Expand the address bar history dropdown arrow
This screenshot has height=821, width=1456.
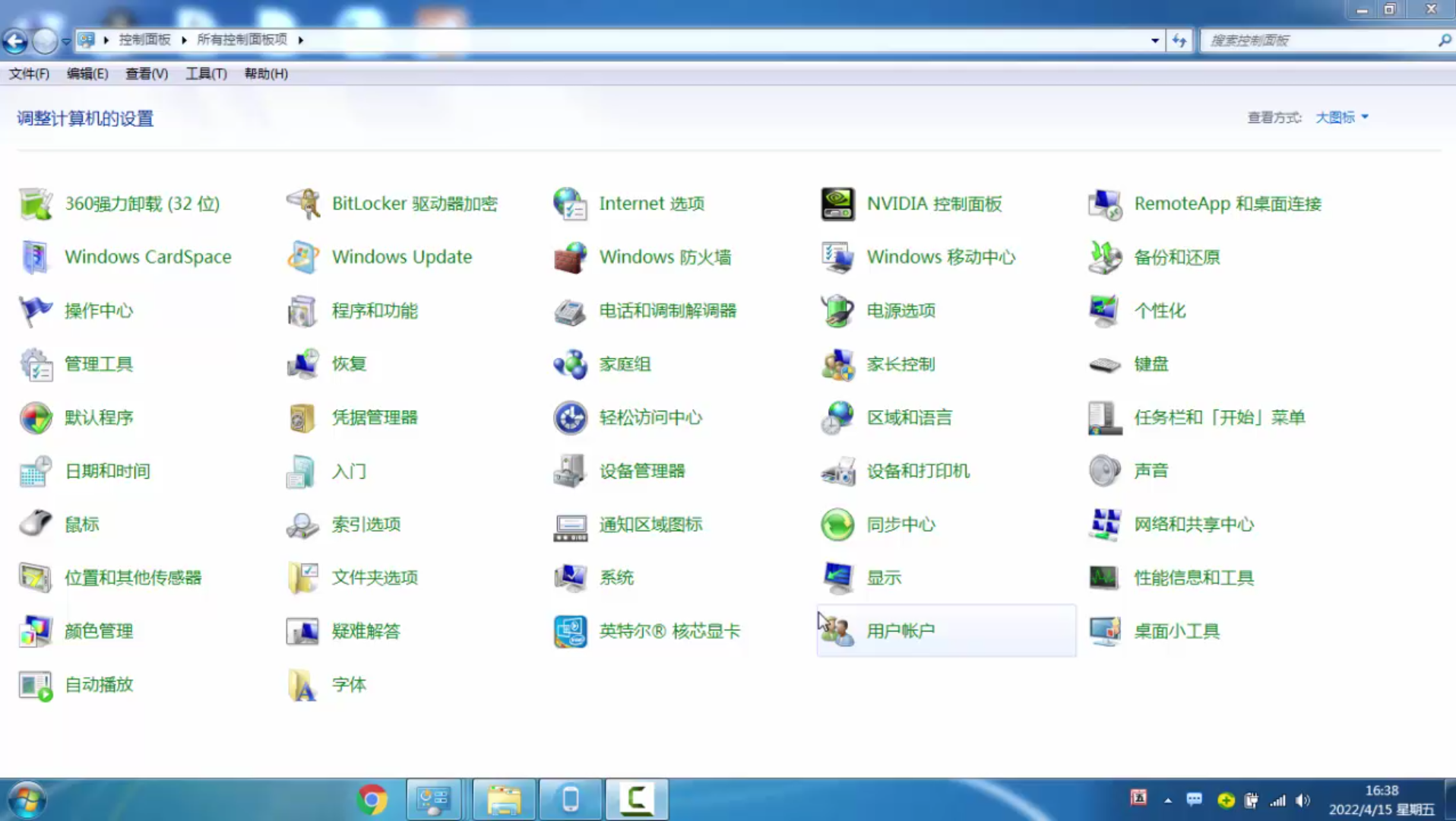tap(1155, 40)
